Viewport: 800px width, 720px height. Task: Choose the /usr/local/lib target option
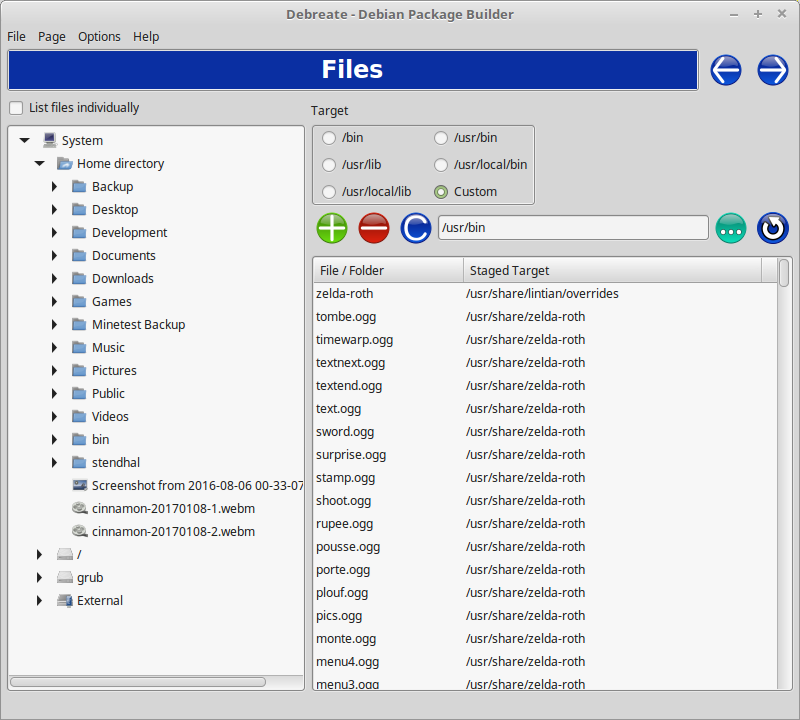328,191
